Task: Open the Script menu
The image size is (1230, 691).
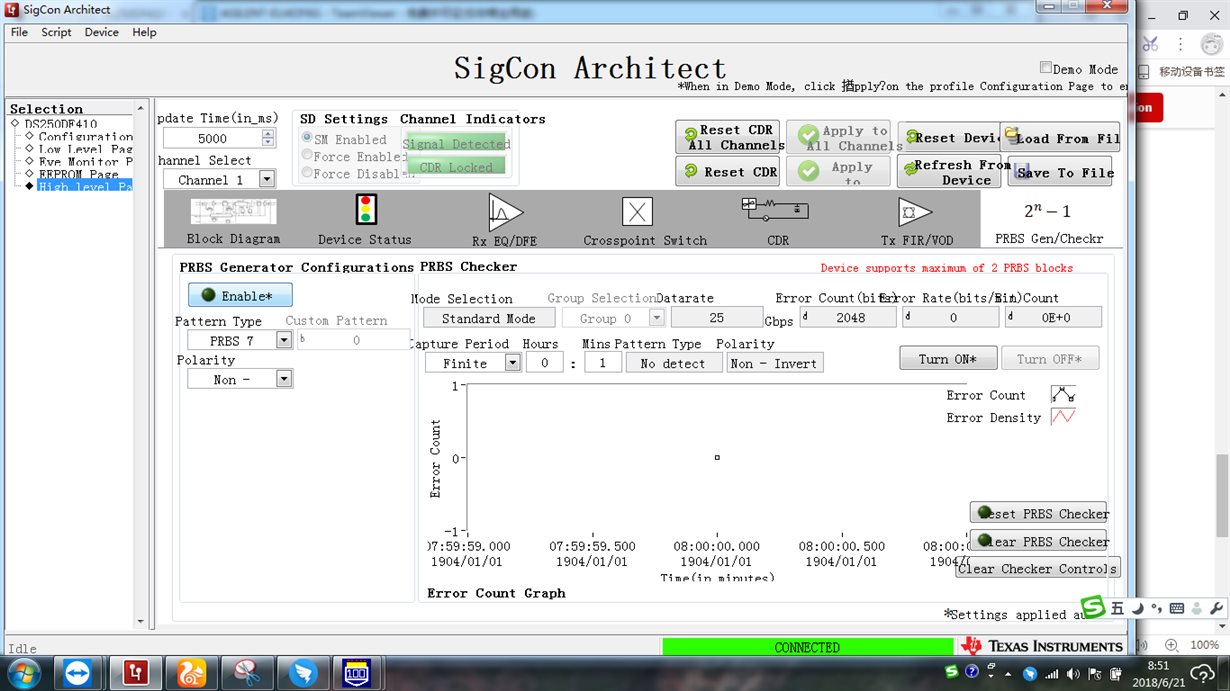Action: pyautogui.click(x=56, y=32)
